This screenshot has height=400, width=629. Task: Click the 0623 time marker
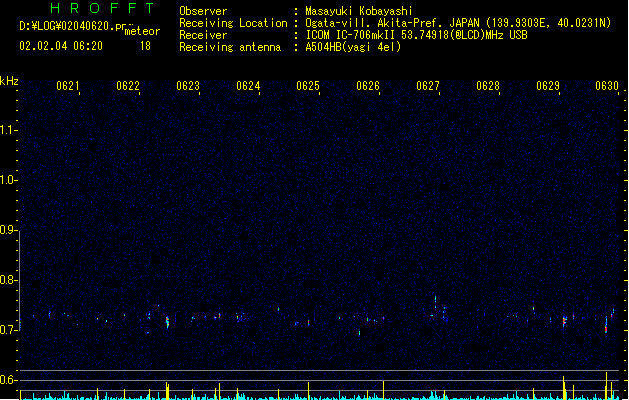pos(188,86)
